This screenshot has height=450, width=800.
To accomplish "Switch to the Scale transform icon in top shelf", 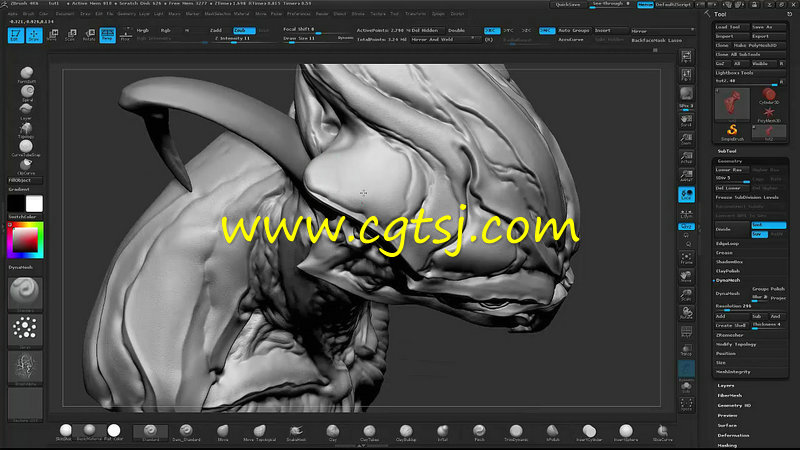I will (70, 35).
